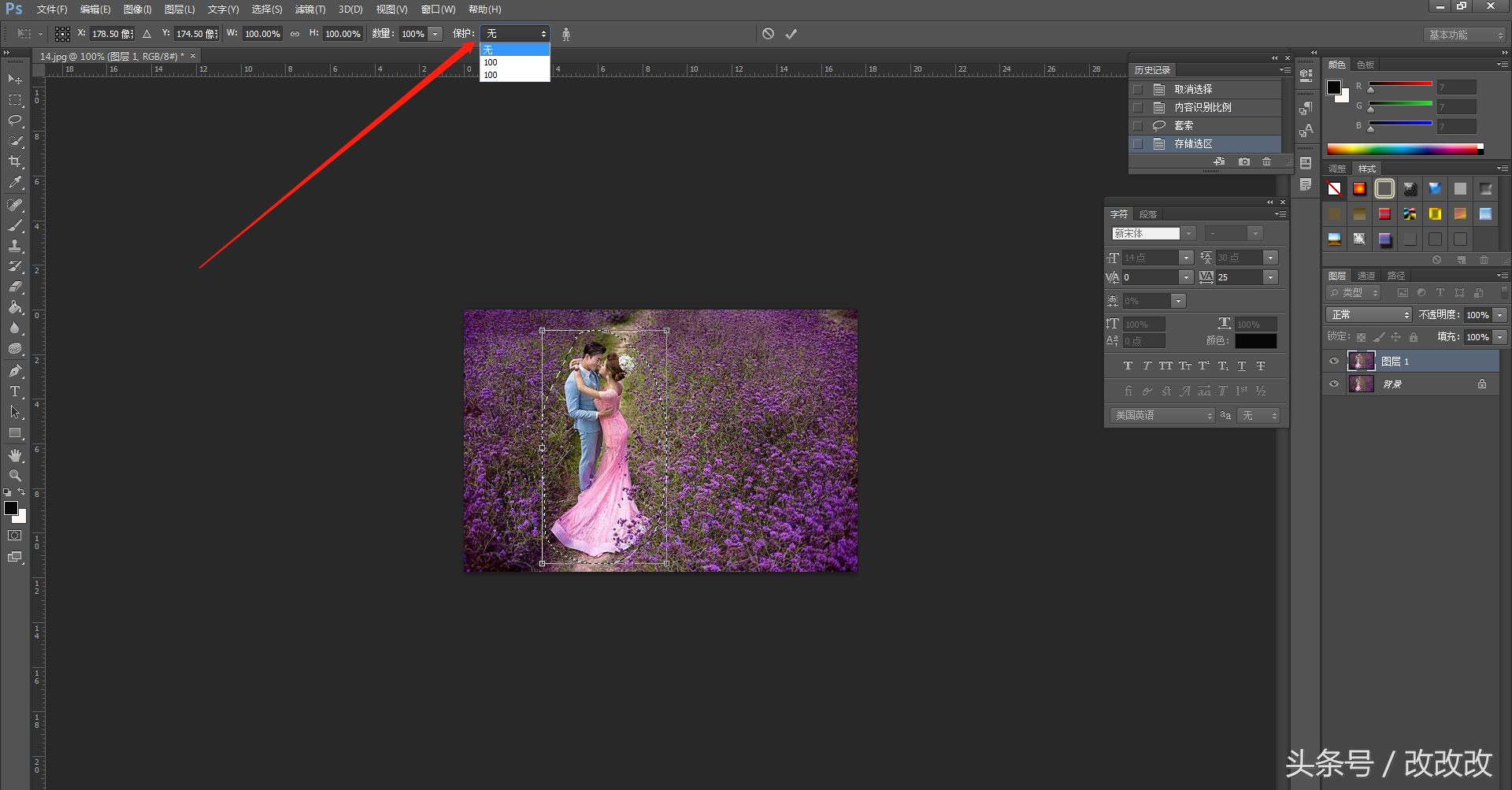Set history brush source for 取消选择
The image size is (1512, 790).
click(x=1137, y=90)
